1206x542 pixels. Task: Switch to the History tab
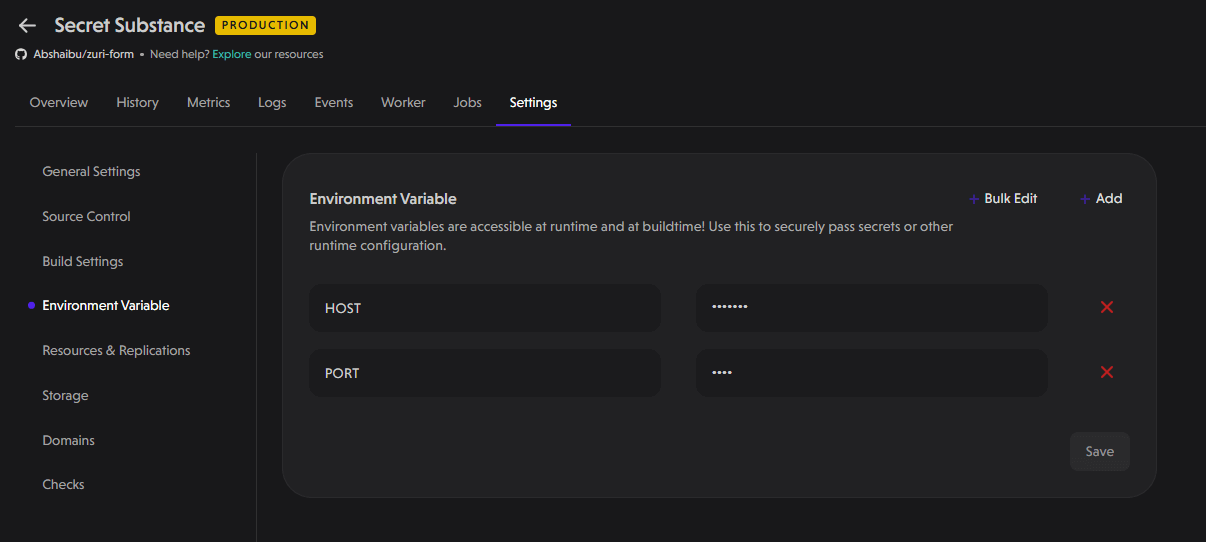[x=137, y=102]
